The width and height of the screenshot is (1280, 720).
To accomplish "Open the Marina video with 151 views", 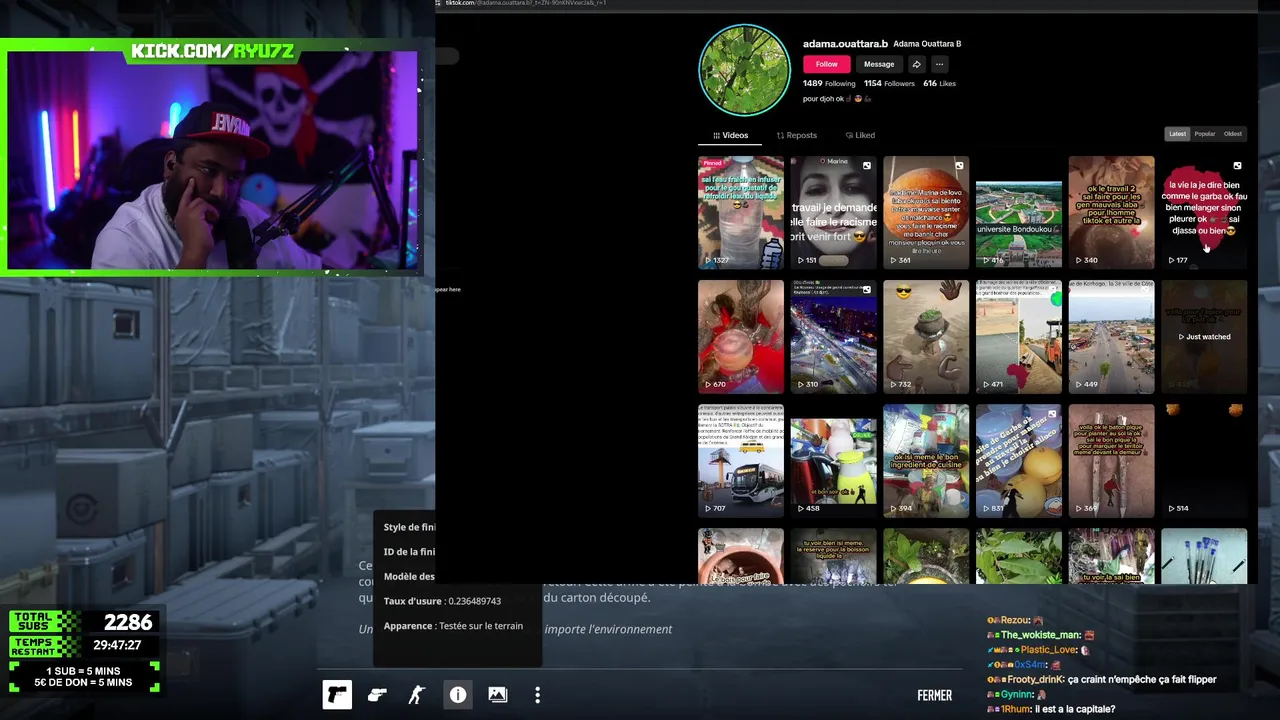I will pos(833,212).
